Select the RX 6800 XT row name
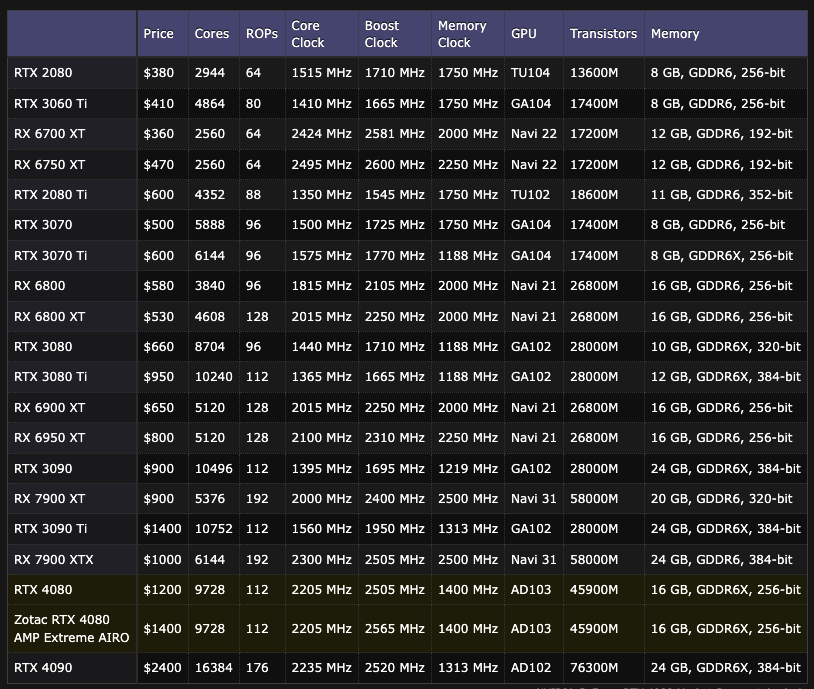Screen dimensions: 814x689 (x=49, y=316)
